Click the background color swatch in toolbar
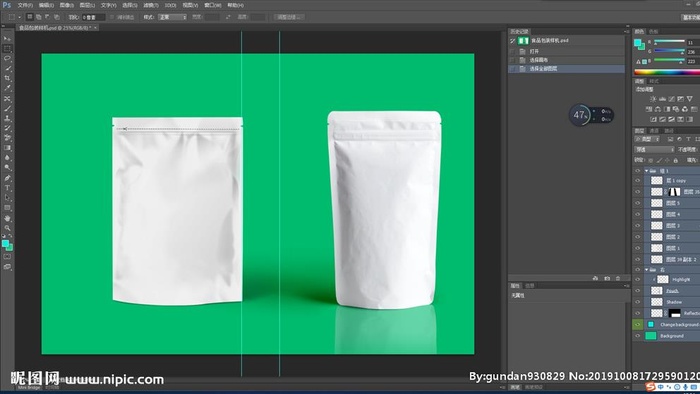This screenshot has width=700, height=394. point(10,247)
